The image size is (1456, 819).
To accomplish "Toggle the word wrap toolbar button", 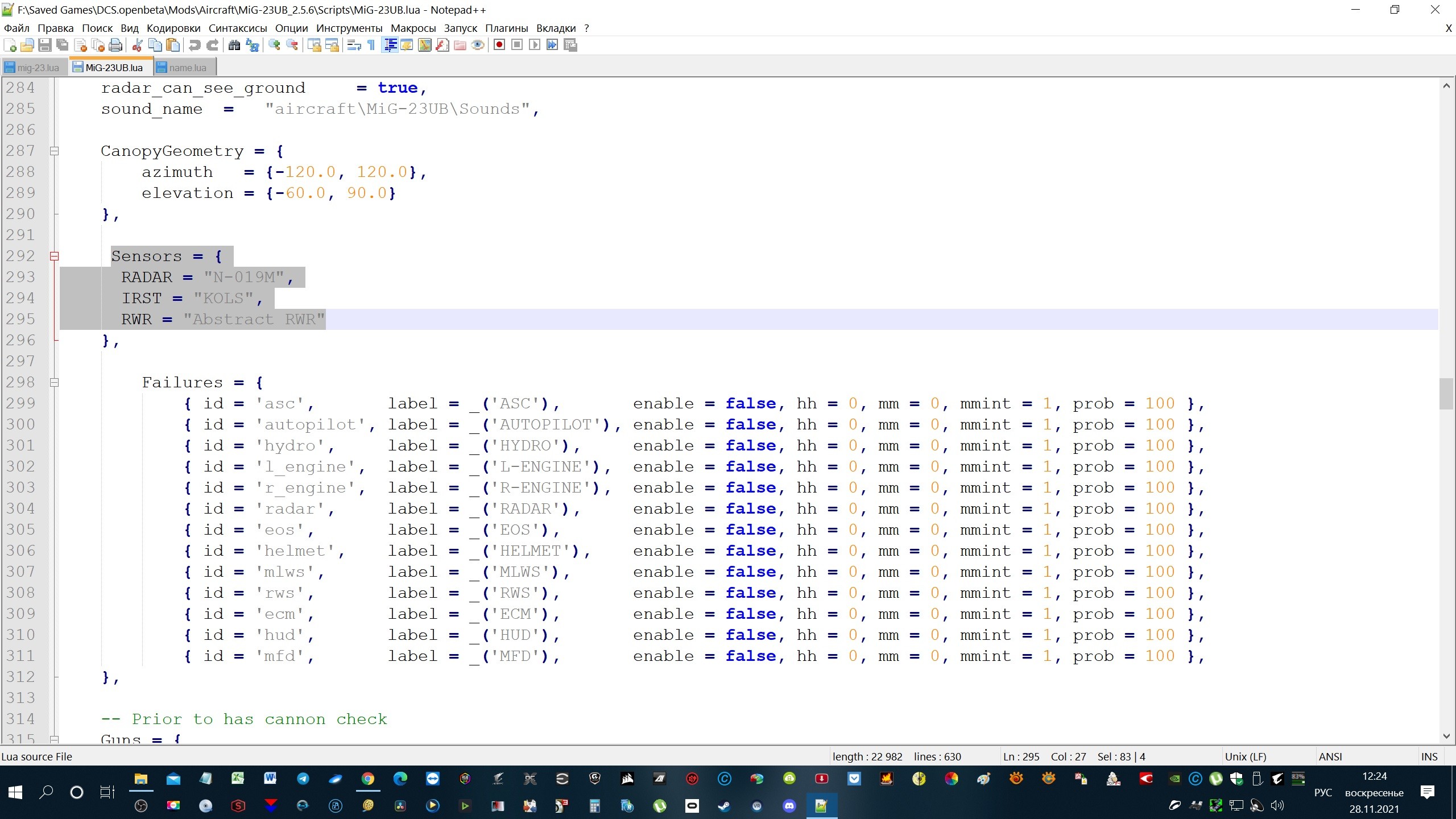I will coord(354,45).
